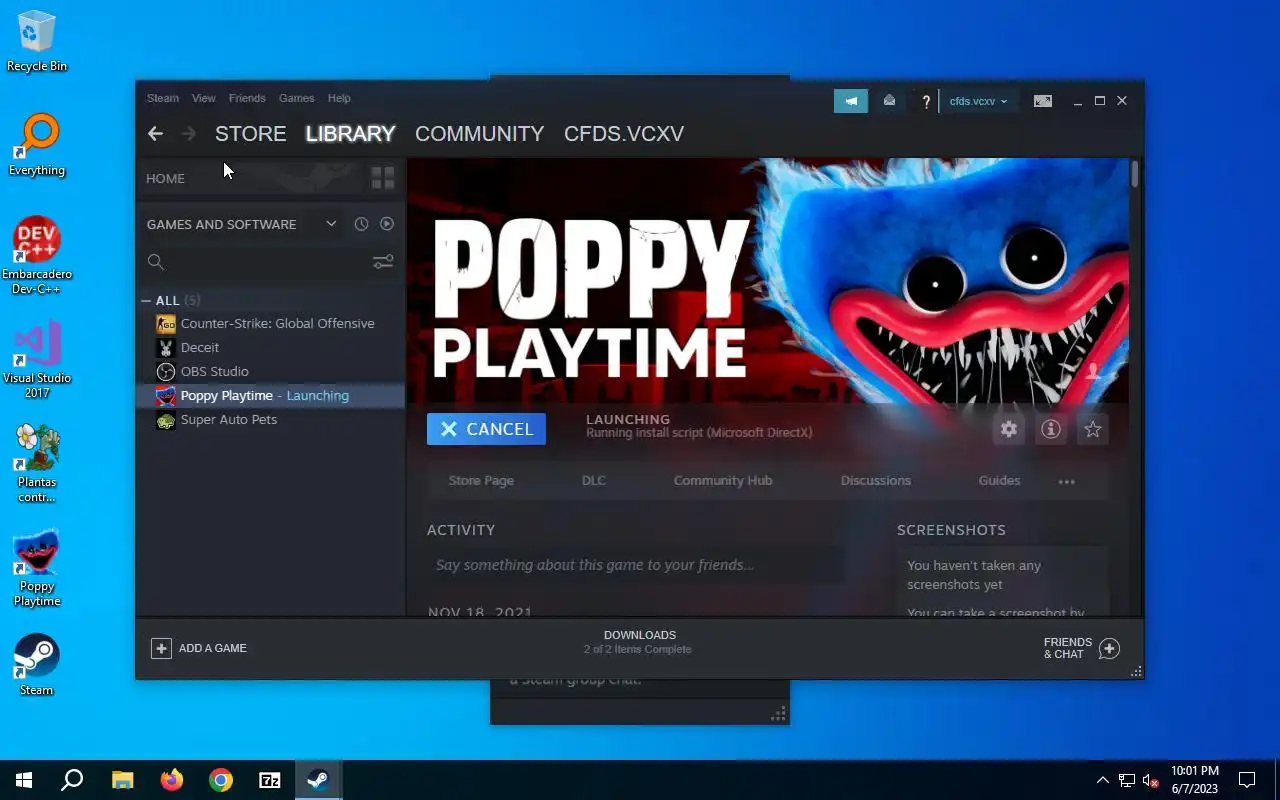
Task: Open advanced library filter sliders icon
Action: coord(383,262)
